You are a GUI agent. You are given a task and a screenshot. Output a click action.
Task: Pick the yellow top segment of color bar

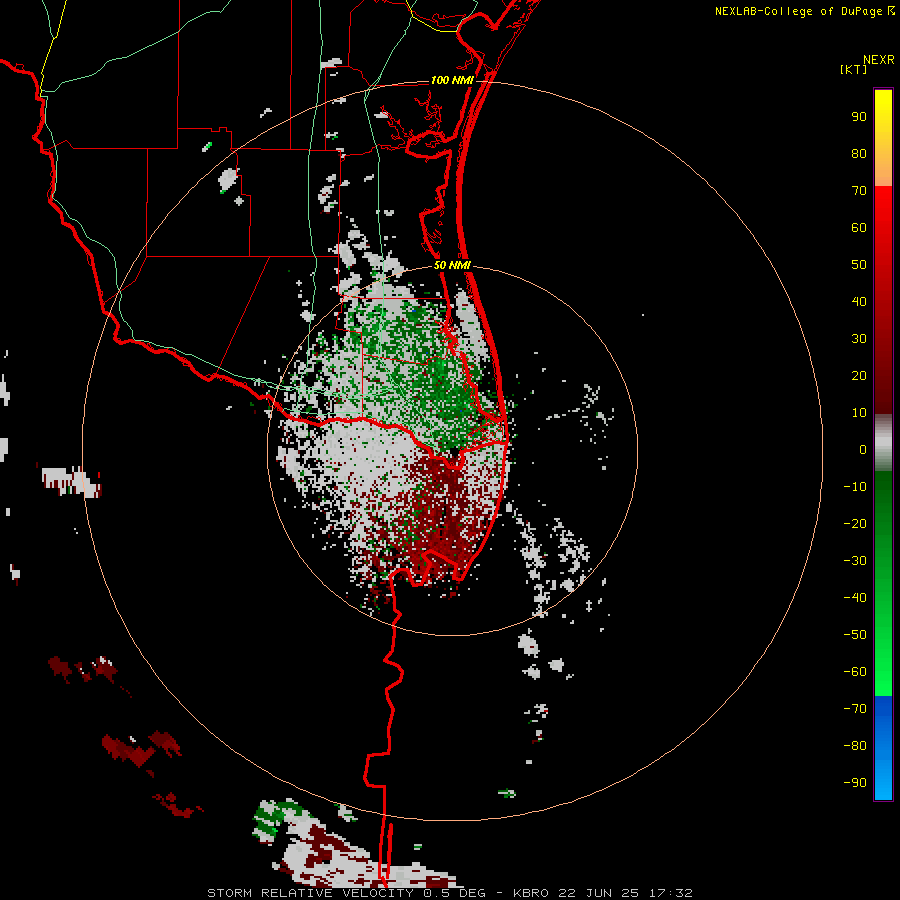(x=883, y=138)
